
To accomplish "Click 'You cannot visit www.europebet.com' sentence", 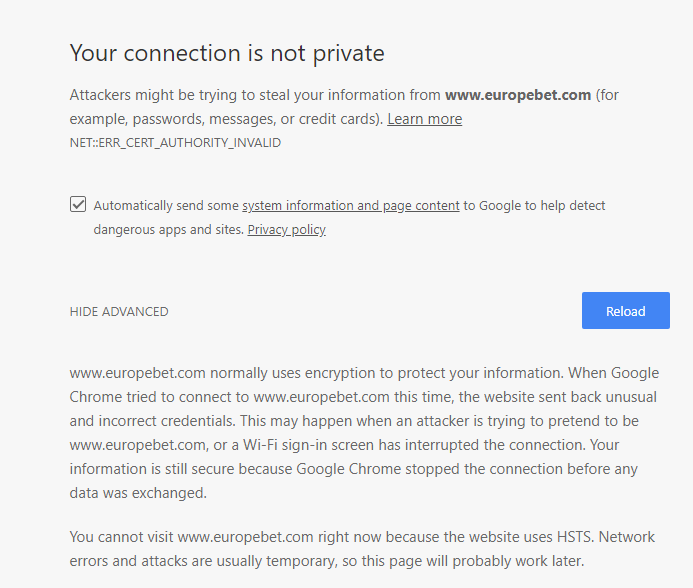I will coord(190,536).
